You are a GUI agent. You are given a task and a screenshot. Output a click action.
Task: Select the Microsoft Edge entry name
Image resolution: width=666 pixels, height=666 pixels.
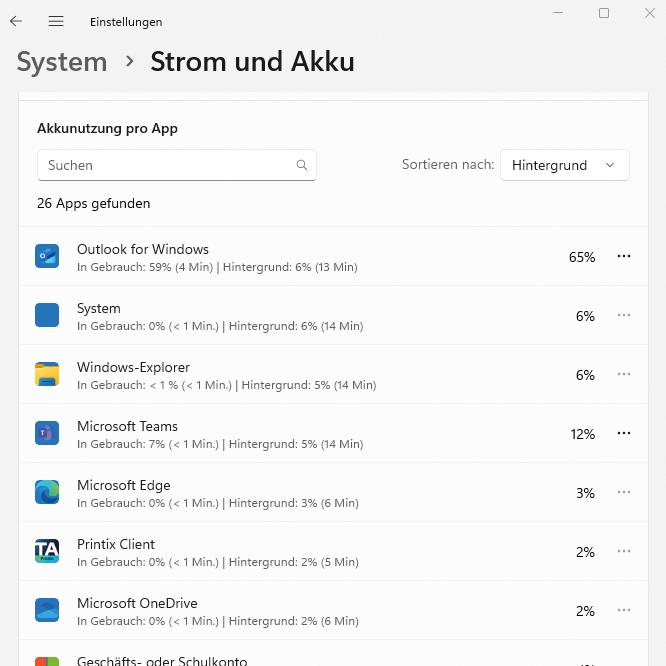pos(124,485)
